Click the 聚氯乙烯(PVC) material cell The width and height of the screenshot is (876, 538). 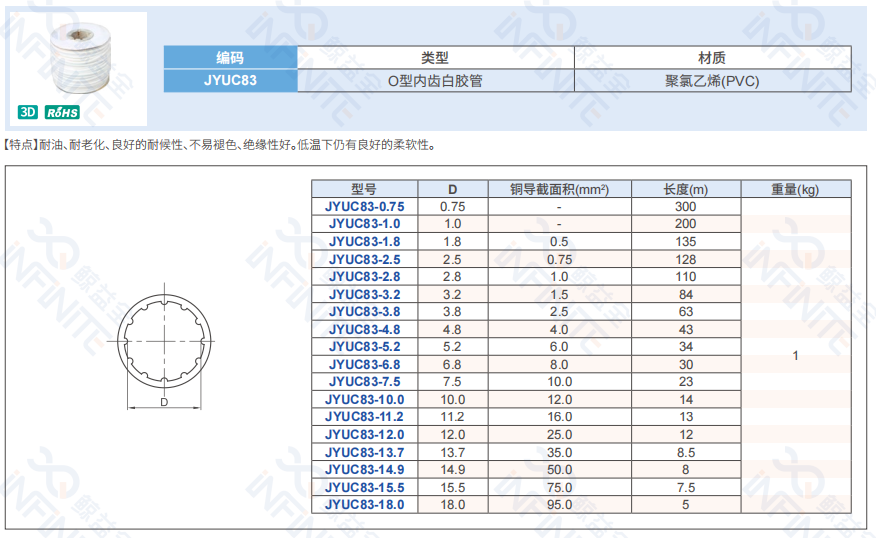[712, 81]
